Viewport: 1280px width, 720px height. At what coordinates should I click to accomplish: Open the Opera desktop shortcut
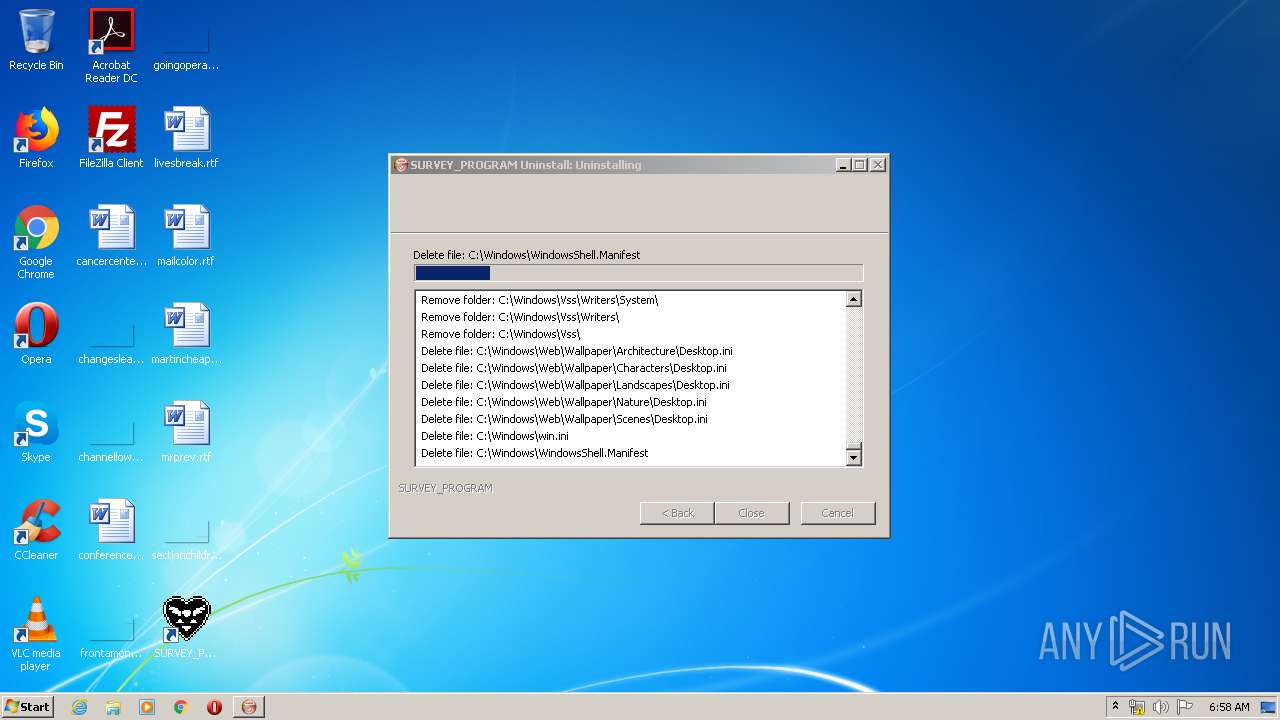(36, 334)
